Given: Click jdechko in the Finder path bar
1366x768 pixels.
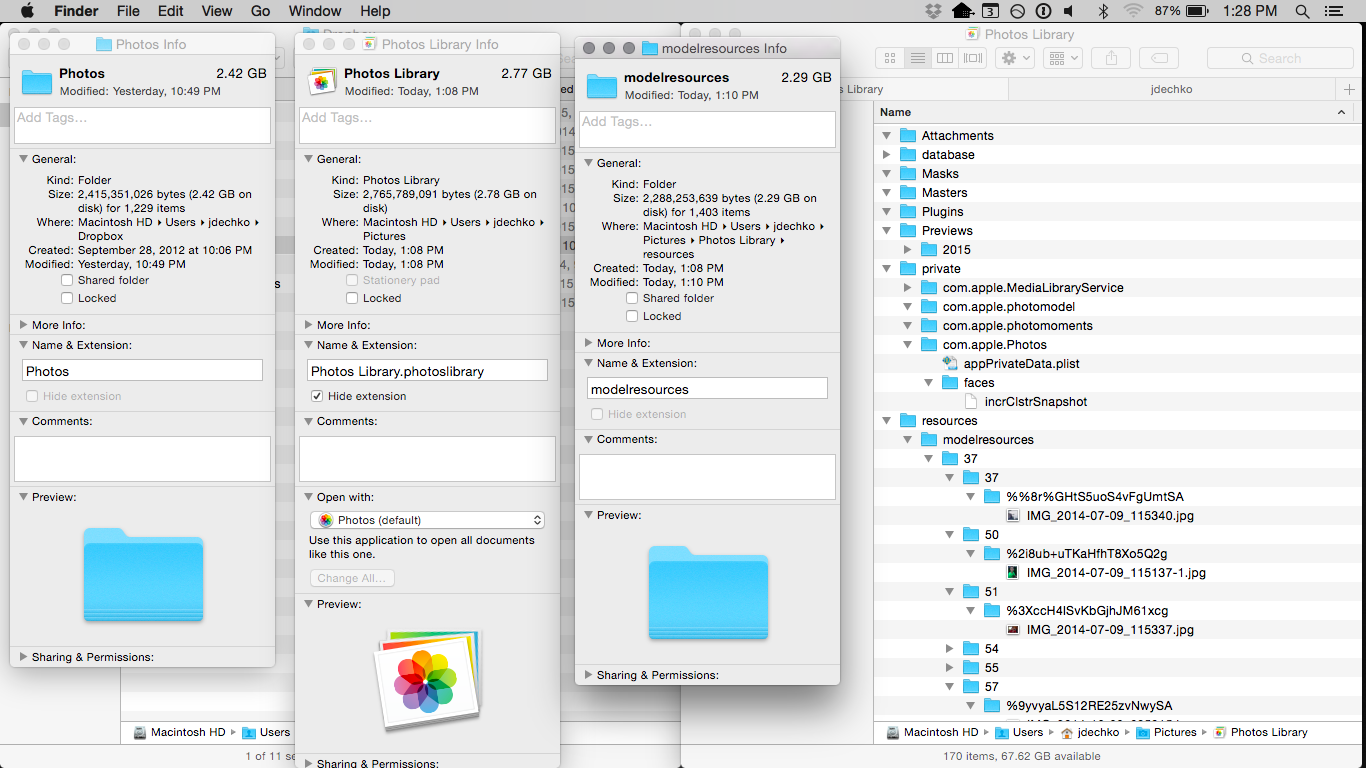Looking at the screenshot, I should point(1088,732).
